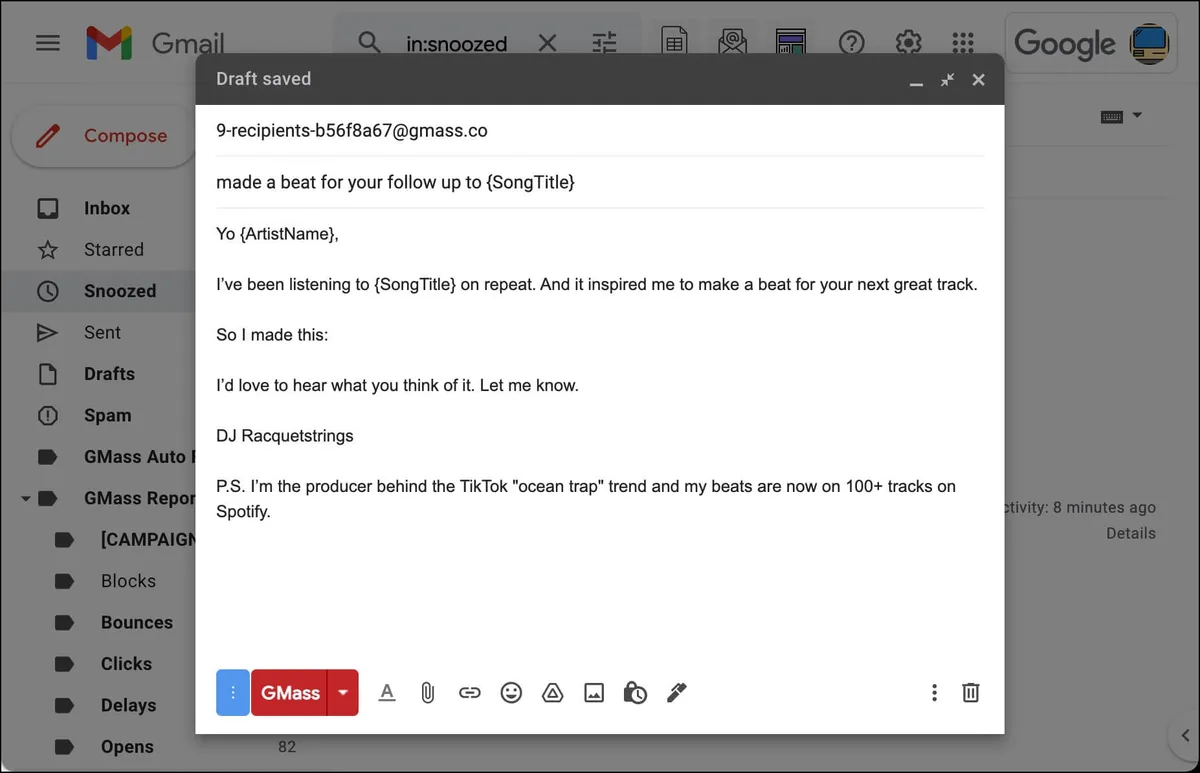This screenshot has height=773, width=1200.
Task: Close the compose draft window
Action: 979,80
